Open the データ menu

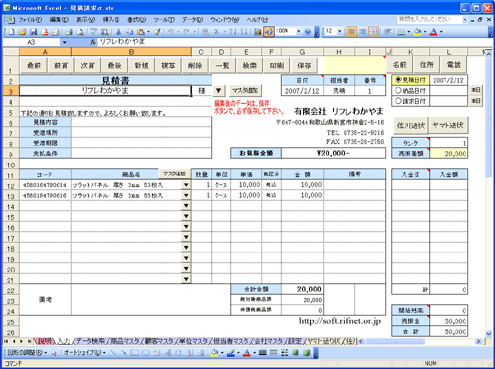point(192,20)
